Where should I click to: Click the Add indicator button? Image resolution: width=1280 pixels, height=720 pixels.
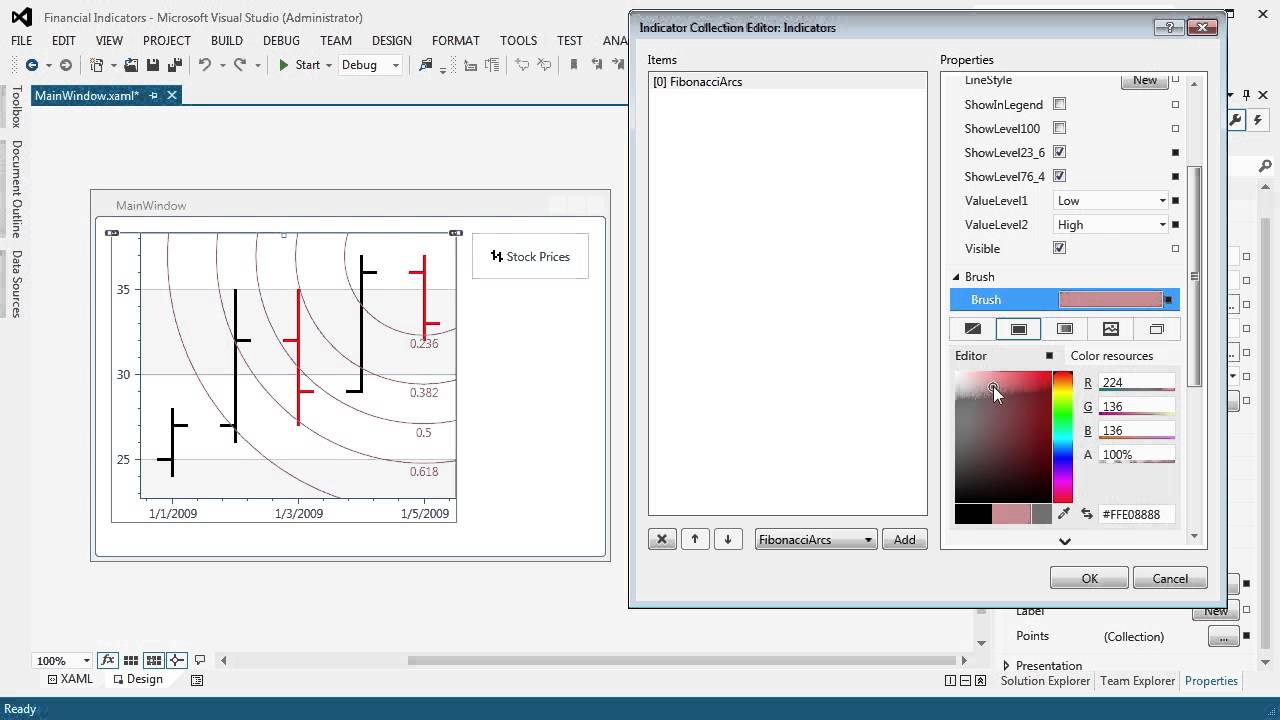[x=904, y=540]
